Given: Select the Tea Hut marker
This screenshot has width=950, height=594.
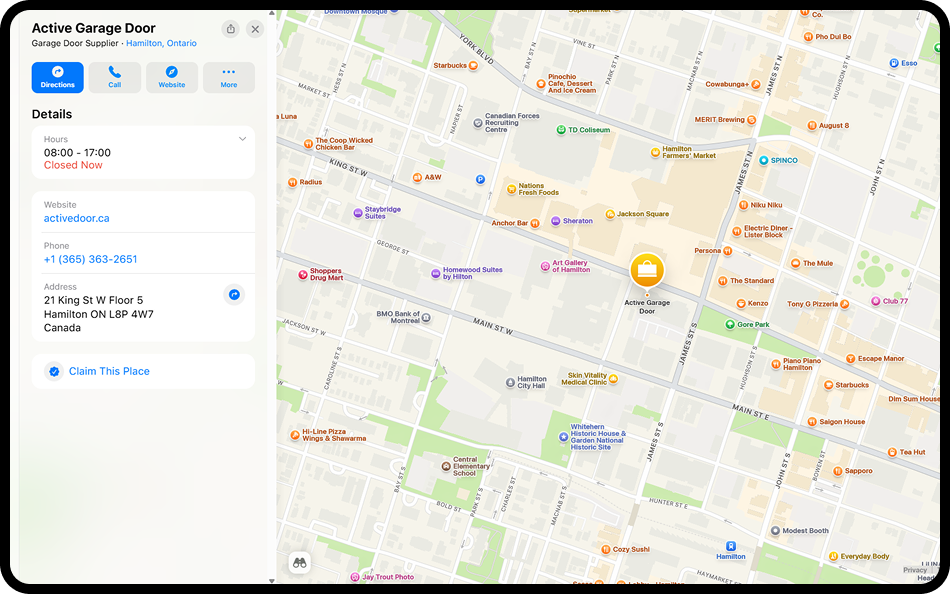Looking at the screenshot, I should tap(892, 452).
